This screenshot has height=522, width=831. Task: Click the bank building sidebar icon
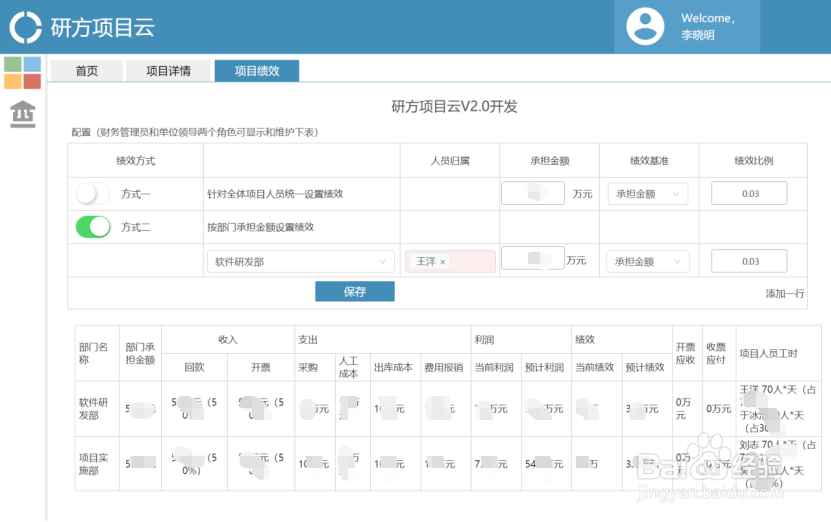23,114
